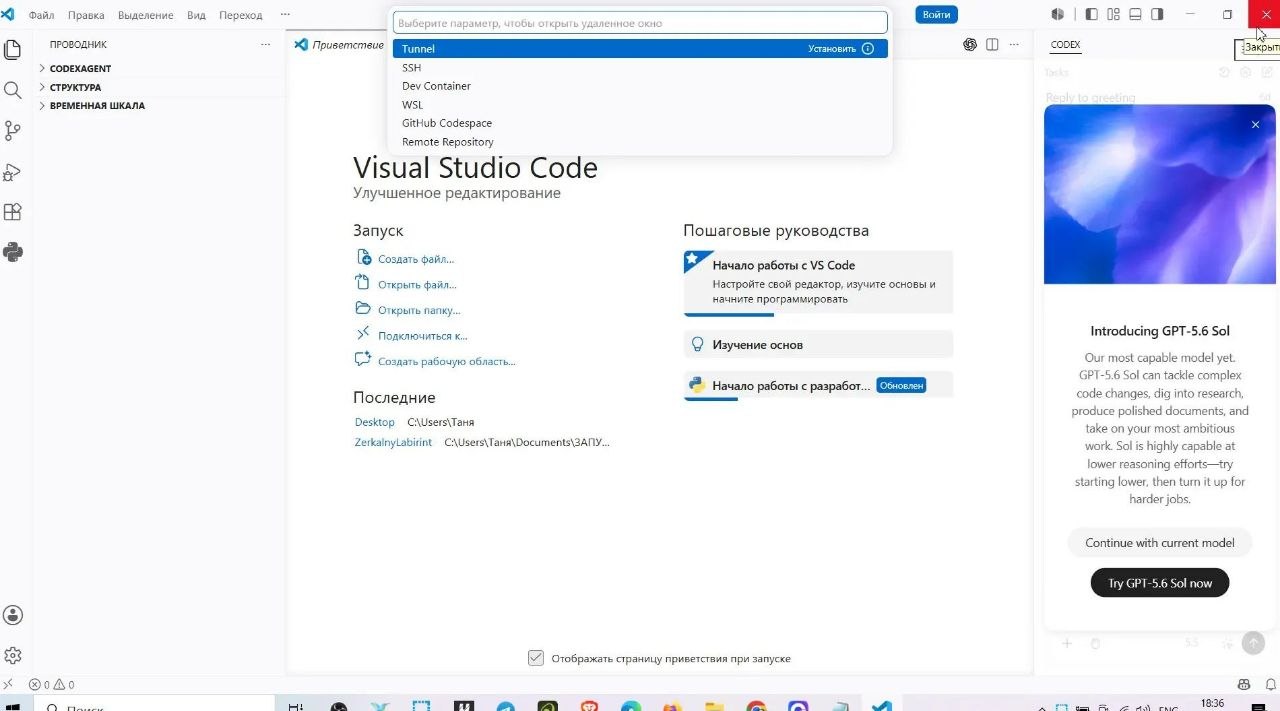Viewport: 1280px width, 711px height.
Task: Select the WSL remote option
Action: [640, 104]
